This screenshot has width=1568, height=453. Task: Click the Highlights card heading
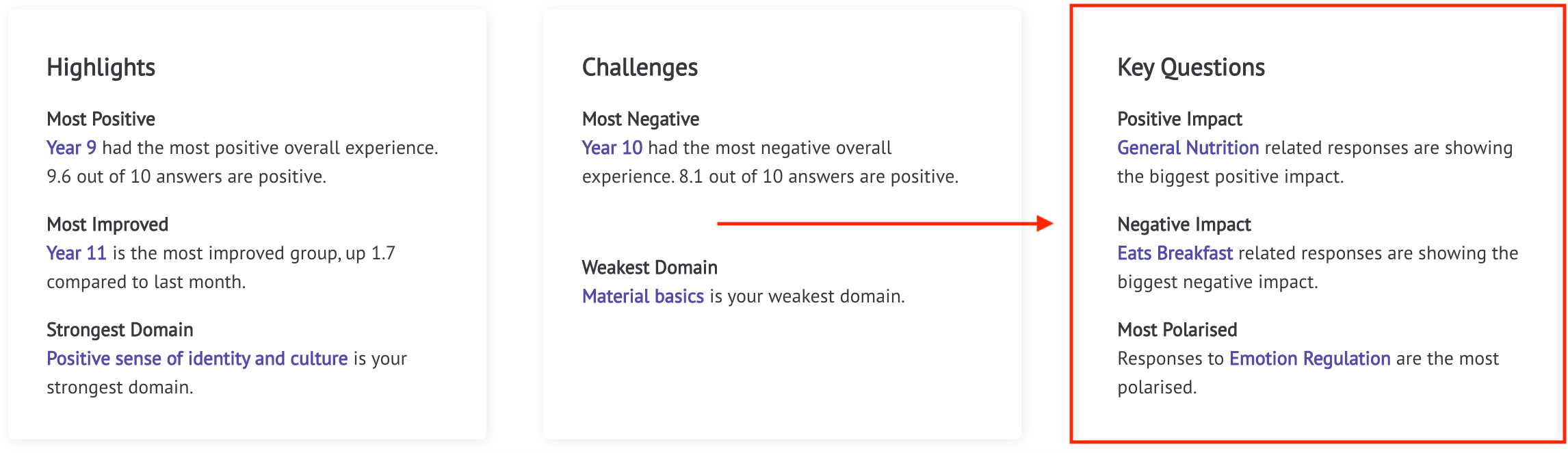pyautogui.click(x=101, y=68)
